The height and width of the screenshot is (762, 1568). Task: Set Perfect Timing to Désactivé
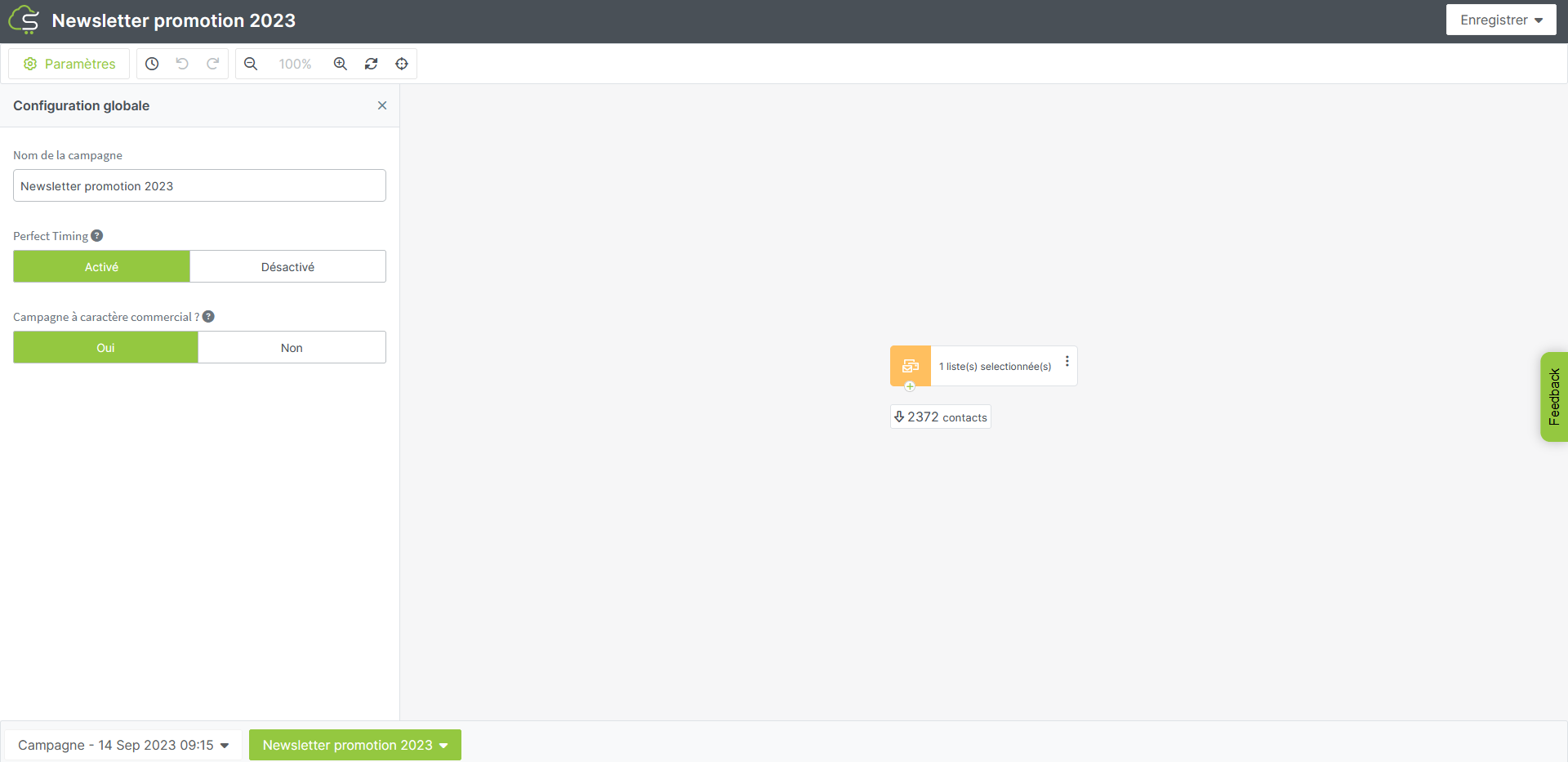[x=287, y=266]
